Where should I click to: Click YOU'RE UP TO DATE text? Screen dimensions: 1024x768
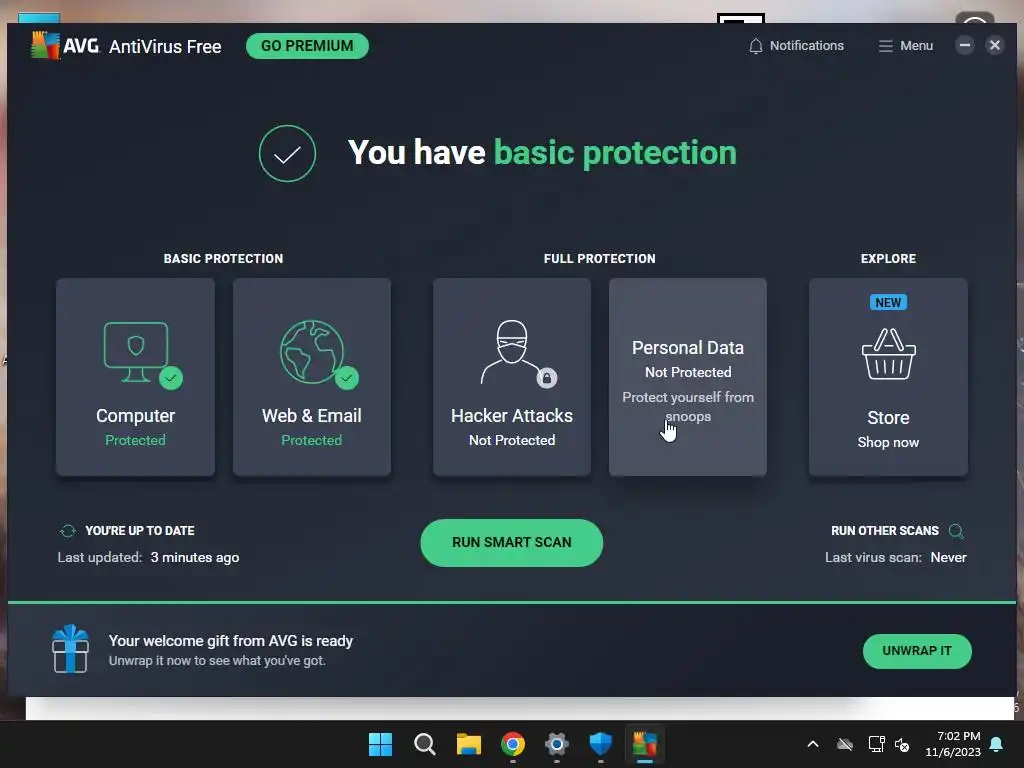[x=140, y=531]
